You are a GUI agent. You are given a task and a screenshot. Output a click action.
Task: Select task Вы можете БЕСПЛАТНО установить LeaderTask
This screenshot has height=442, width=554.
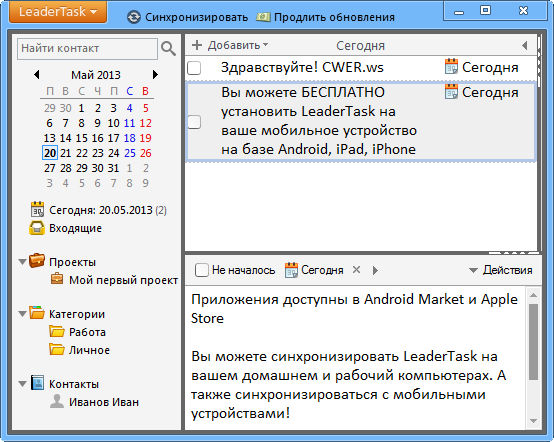pyautogui.click(x=319, y=121)
